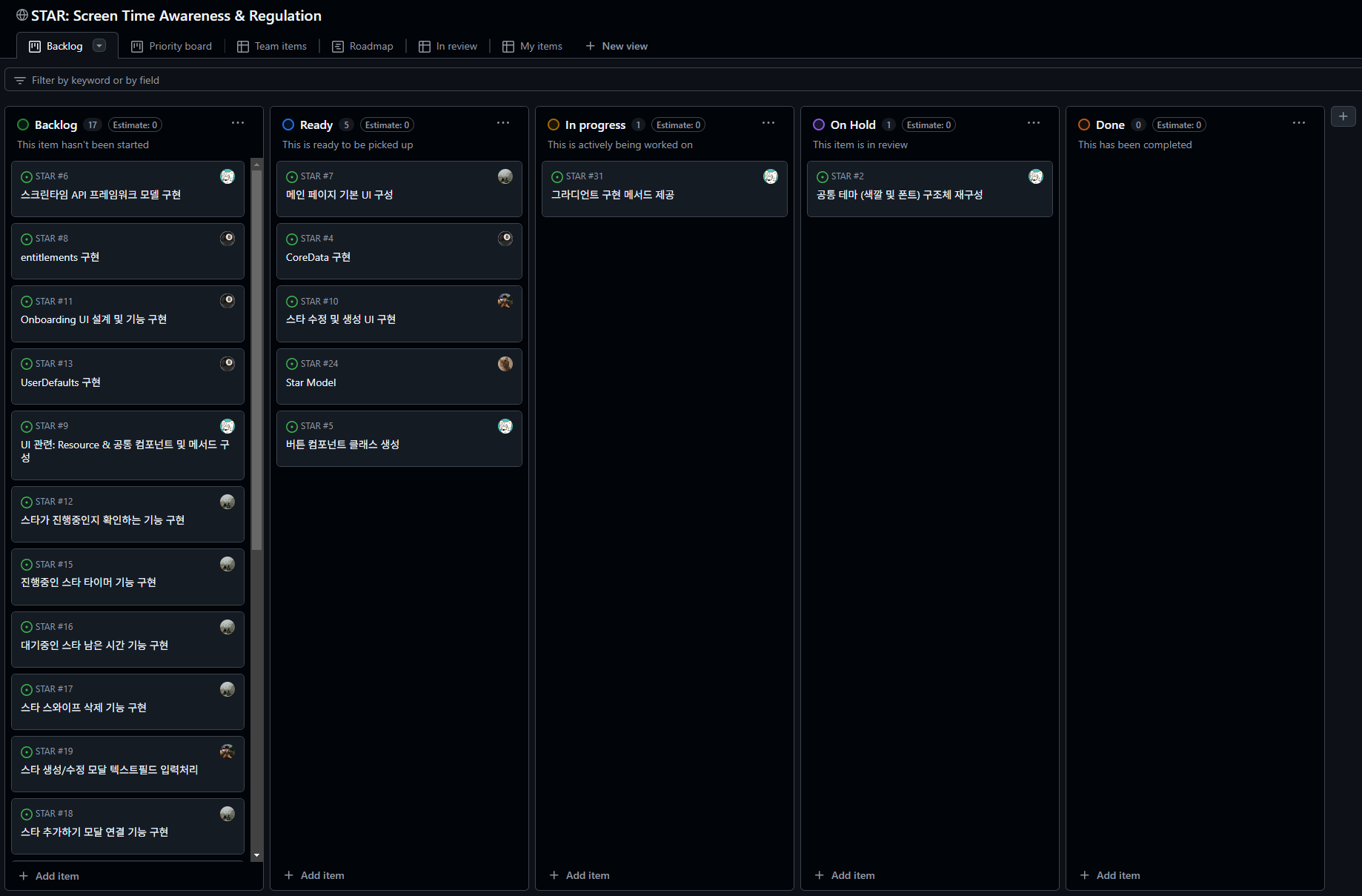1362x896 pixels.
Task: Add item to the Backlog column
Action: pyautogui.click(x=49, y=876)
